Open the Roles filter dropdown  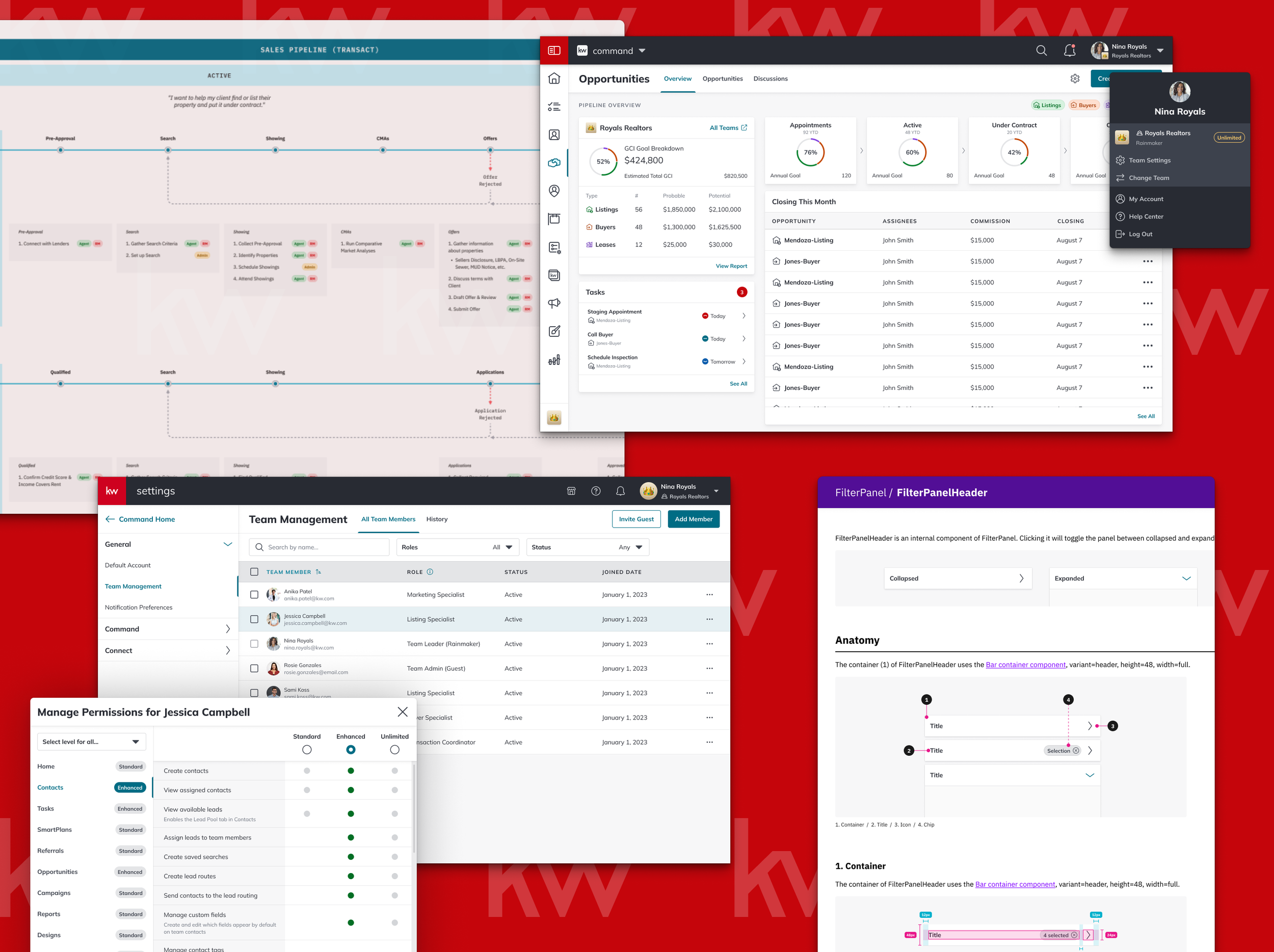[x=458, y=547]
